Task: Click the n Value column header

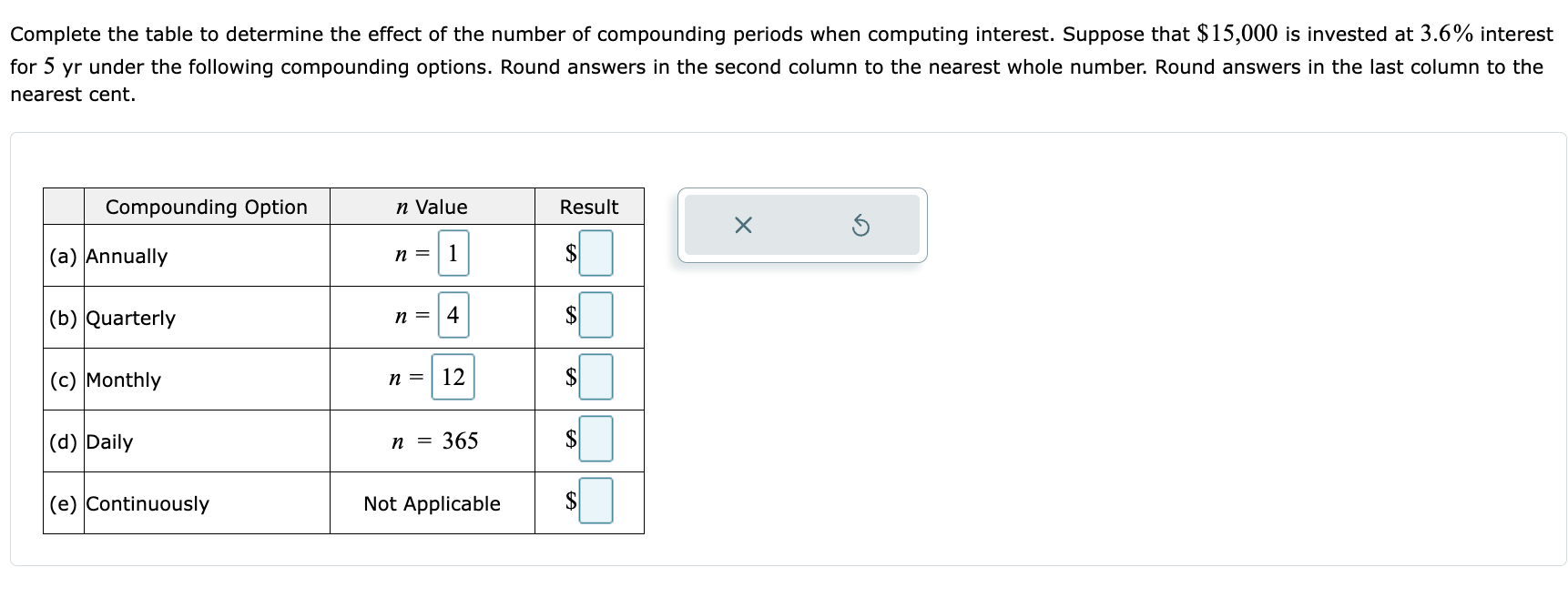Action: (x=432, y=207)
